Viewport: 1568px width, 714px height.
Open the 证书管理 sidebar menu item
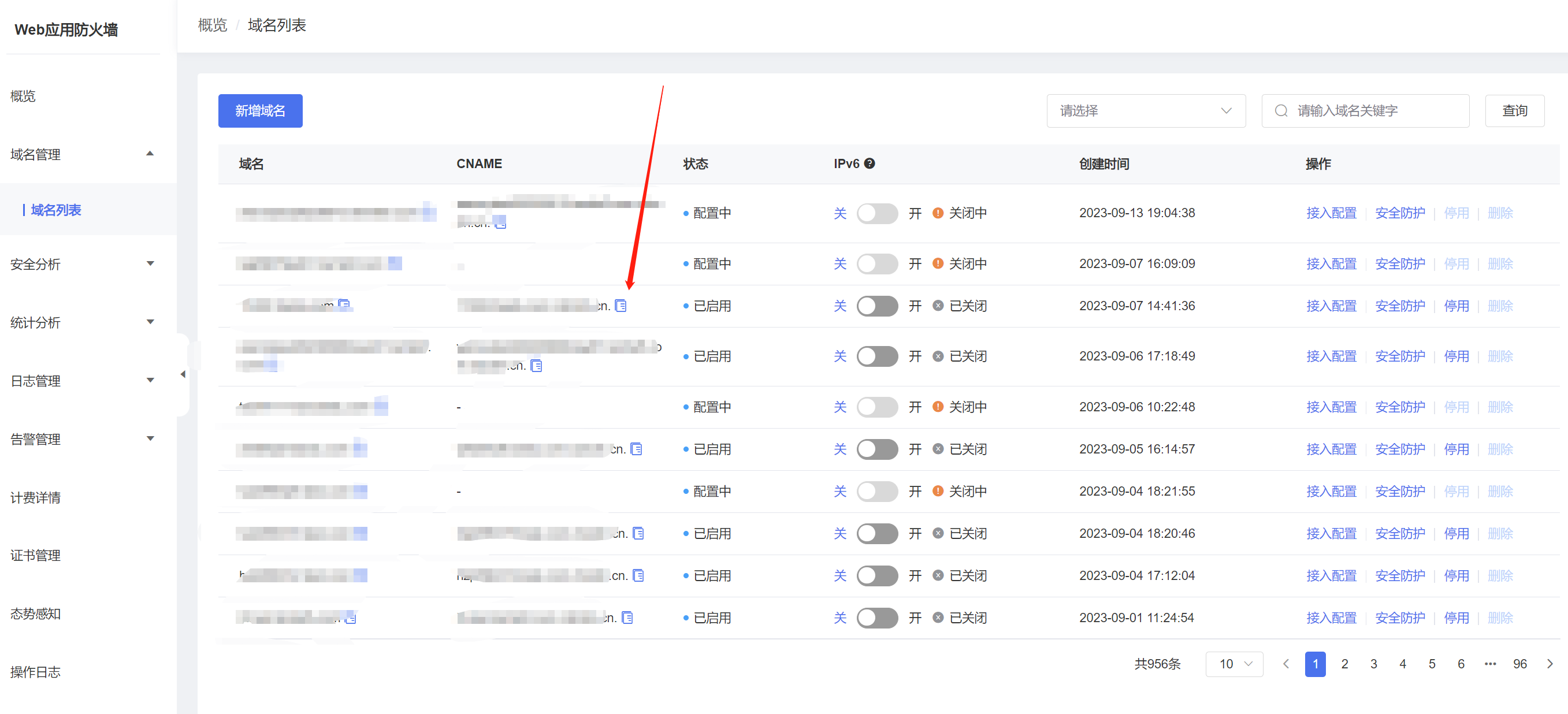tap(35, 555)
